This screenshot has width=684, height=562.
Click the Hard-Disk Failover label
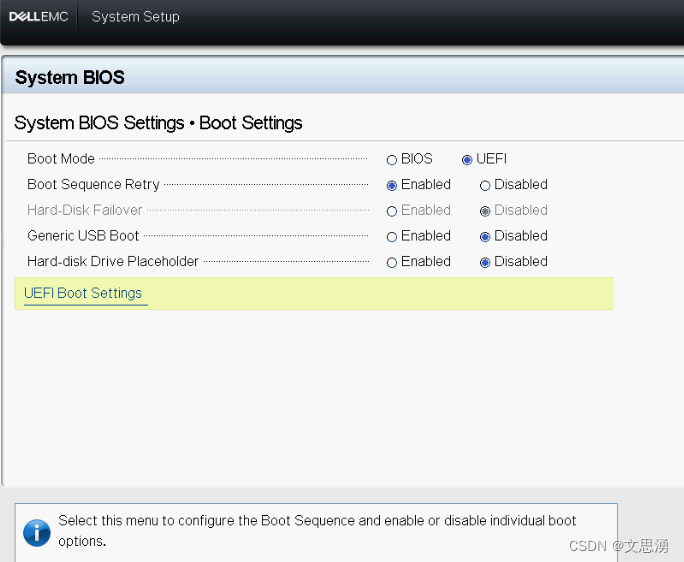click(85, 210)
